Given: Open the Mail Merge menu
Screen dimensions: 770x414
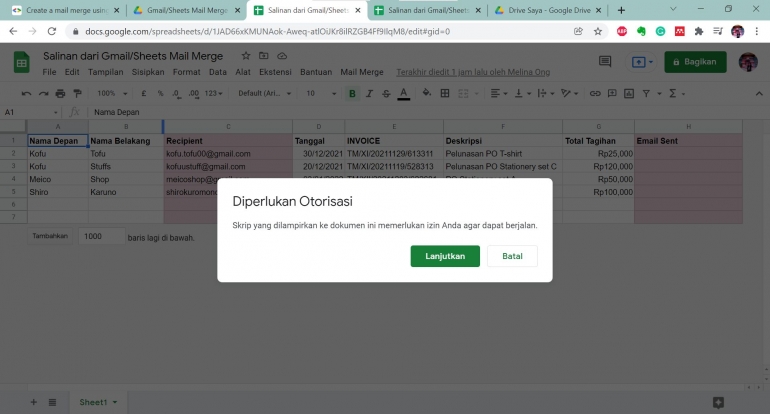Looking at the screenshot, I should [x=362, y=72].
